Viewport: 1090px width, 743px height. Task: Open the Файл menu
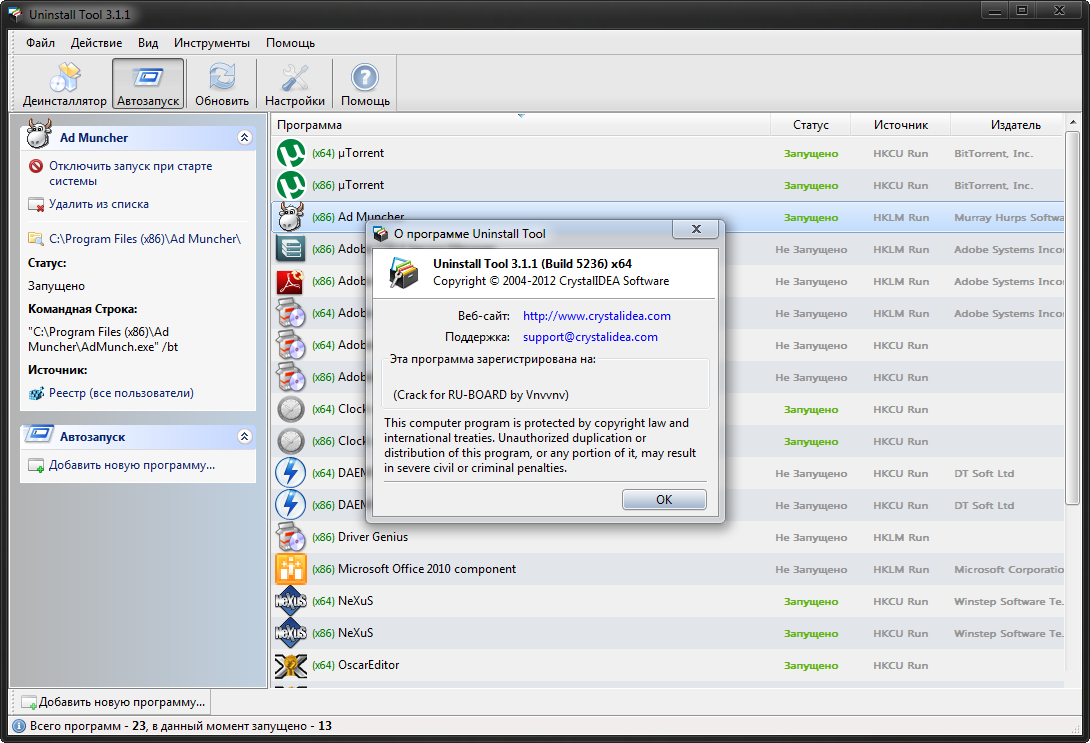click(41, 43)
